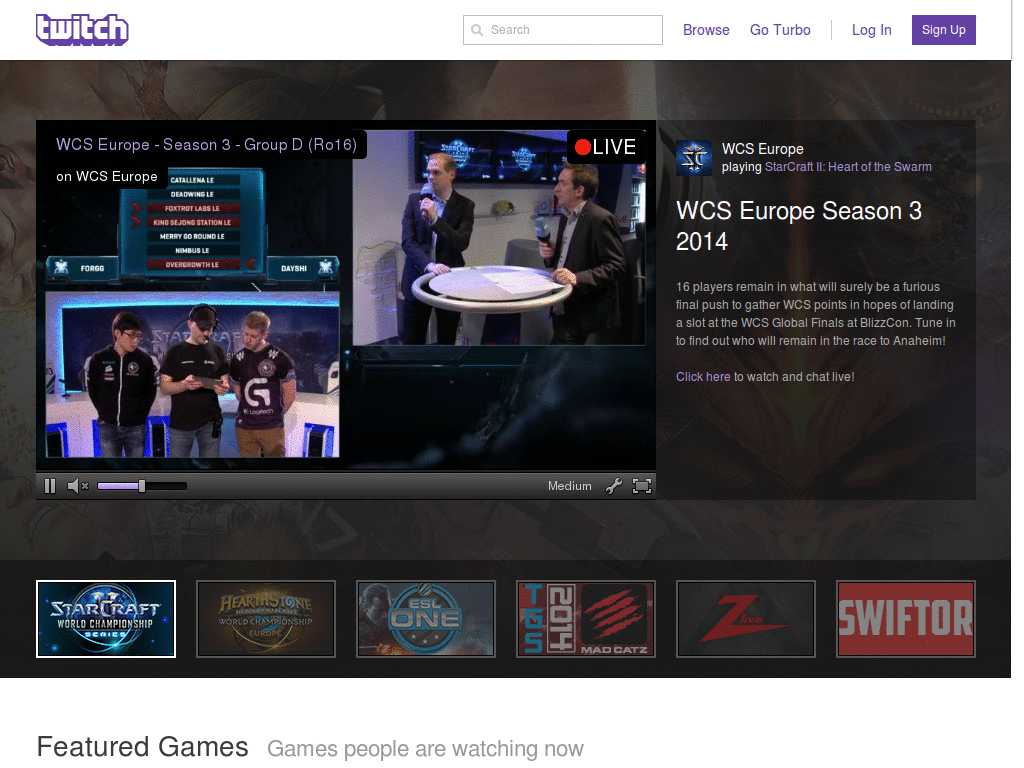Adjust the purple volume slider
Screen dimensions: 1024x768
pyautogui.click(x=142, y=486)
